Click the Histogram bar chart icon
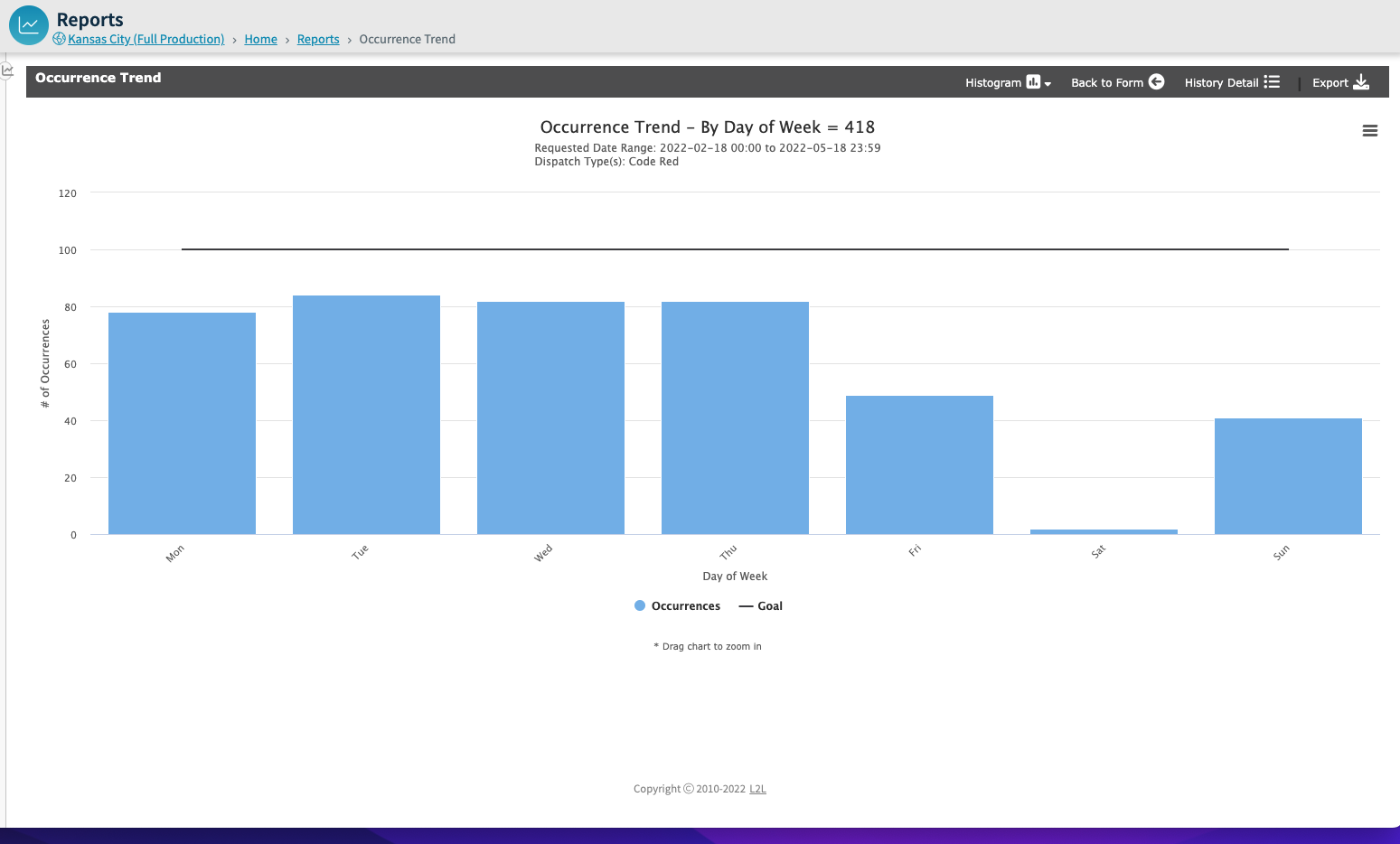This screenshot has height=844, width=1400. pyautogui.click(x=1033, y=82)
